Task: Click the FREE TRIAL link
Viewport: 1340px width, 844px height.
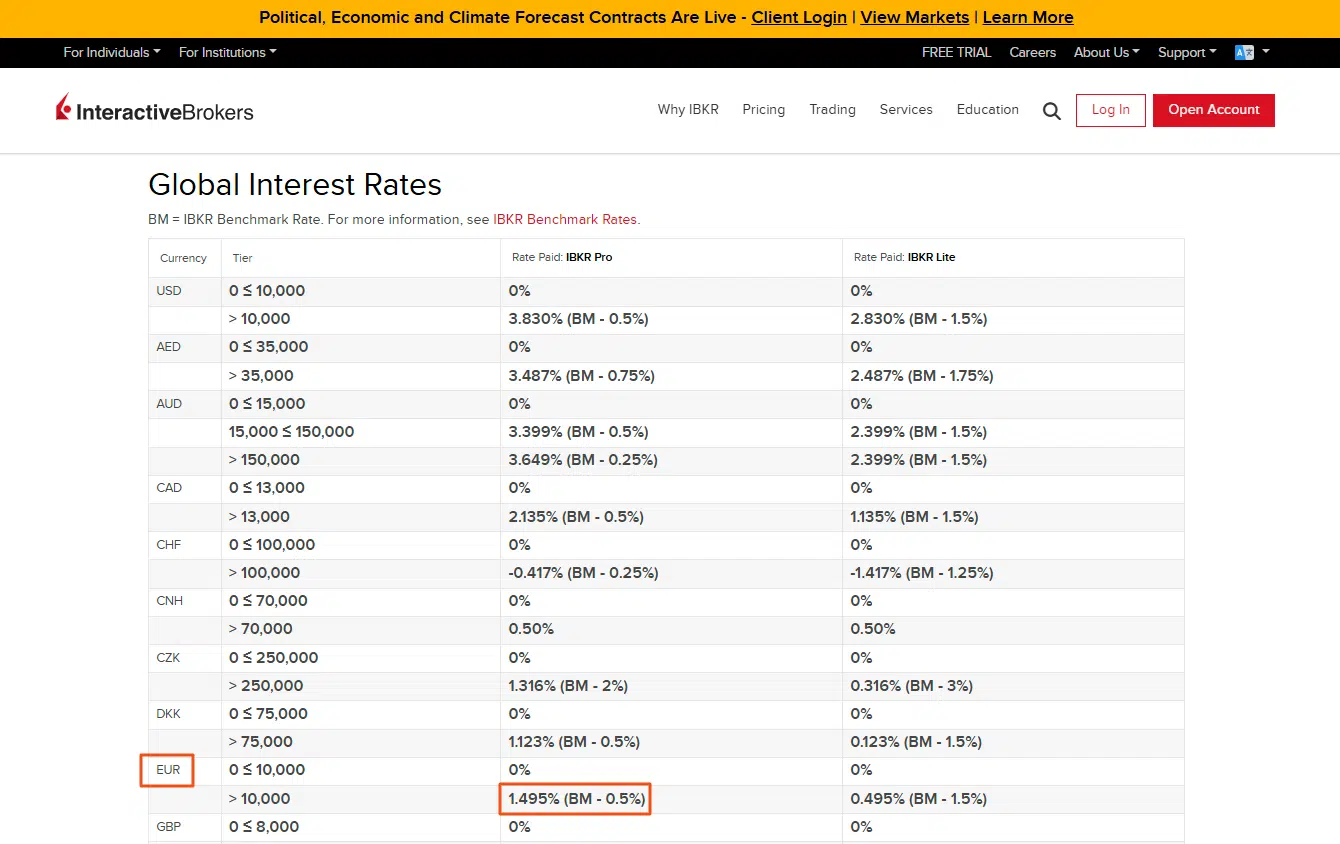Action: coord(956,52)
